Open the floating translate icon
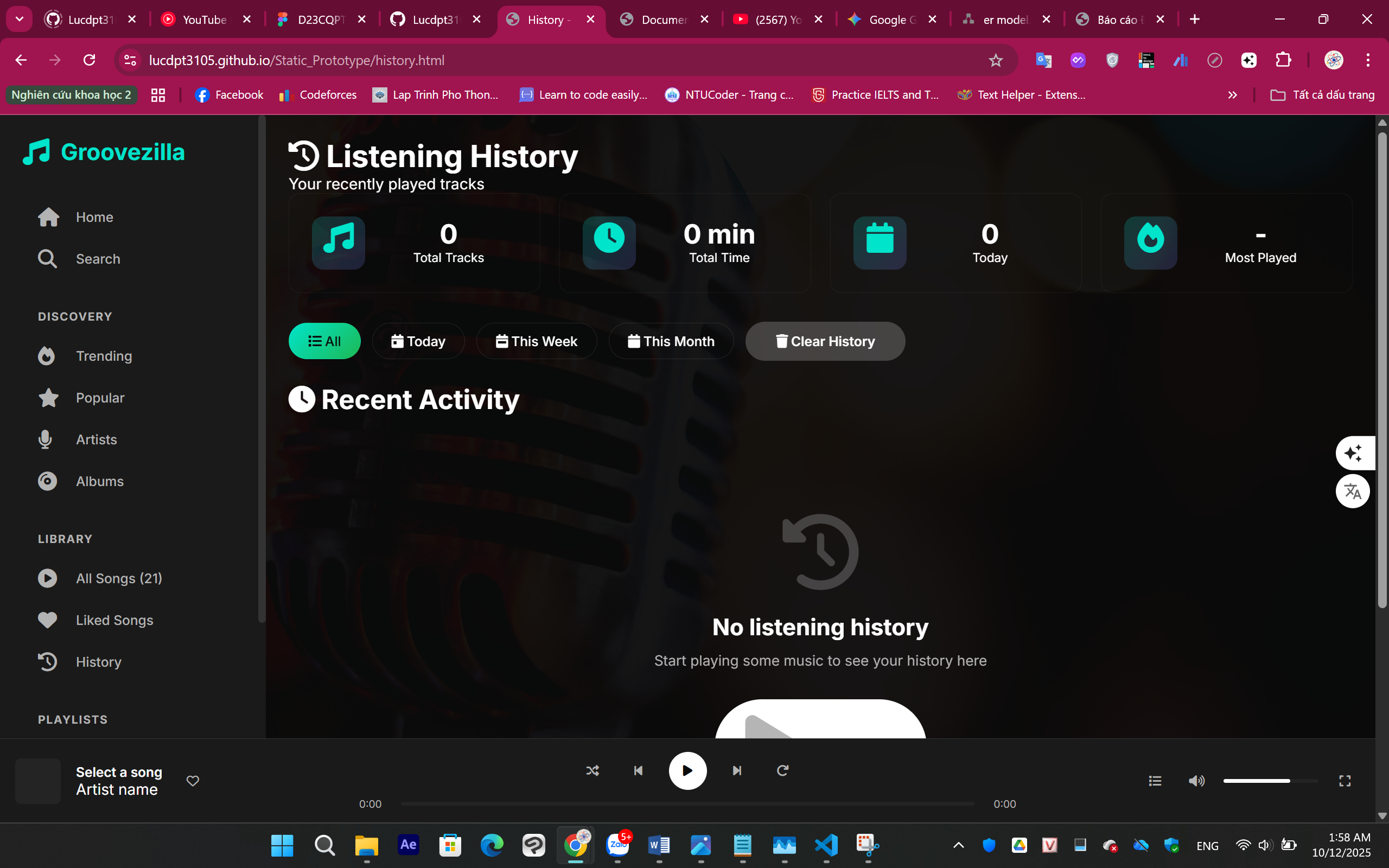 click(1352, 492)
